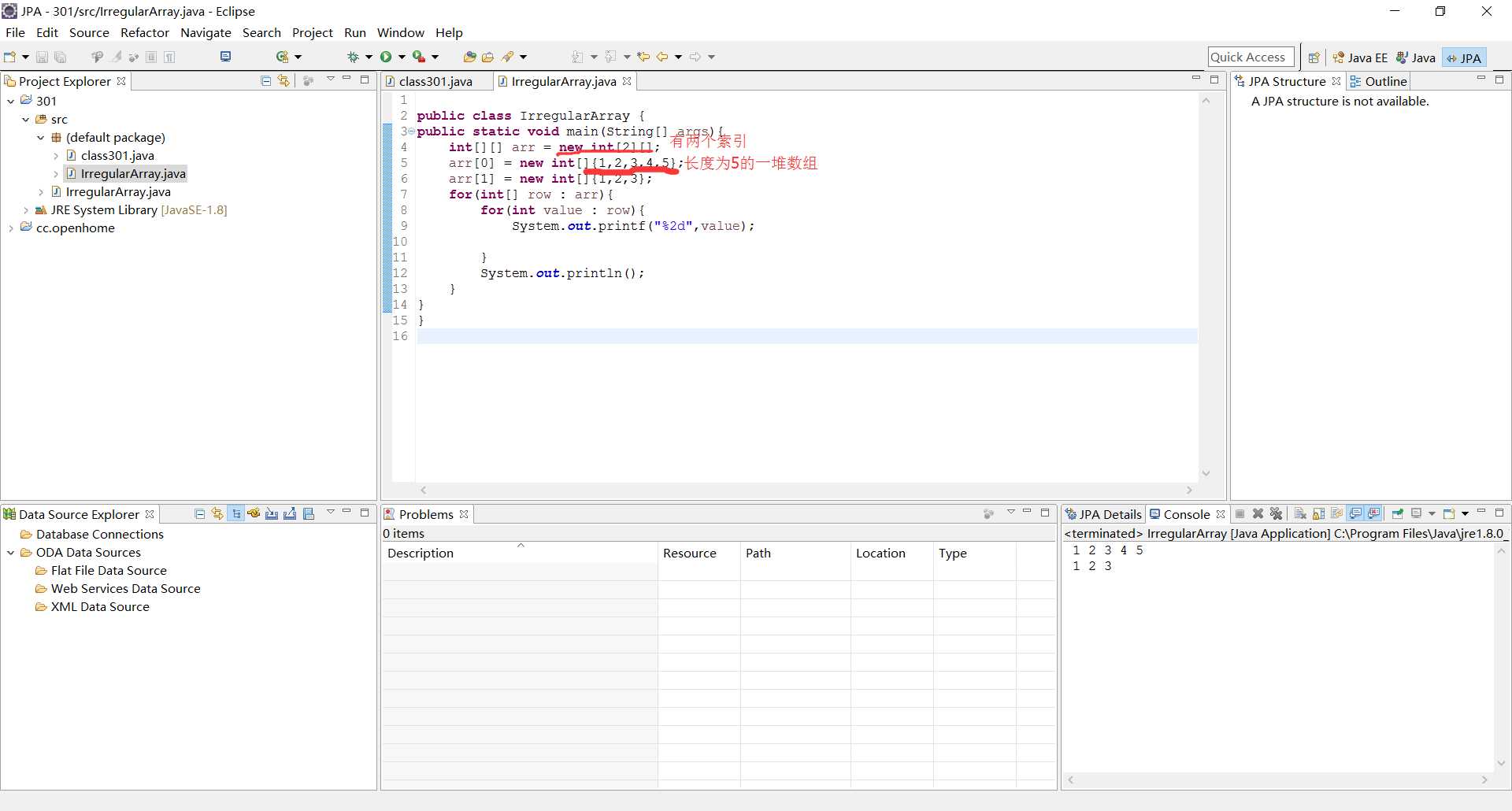Open the Refactor menu
The image size is (1512, 811).
click(145, 32)
